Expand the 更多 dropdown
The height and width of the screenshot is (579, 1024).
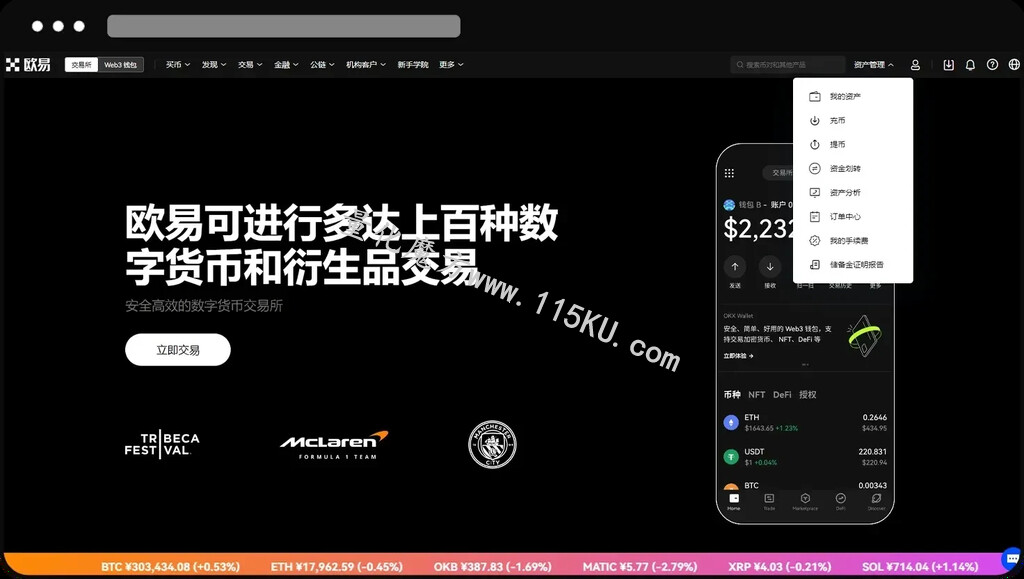(451, 65)
